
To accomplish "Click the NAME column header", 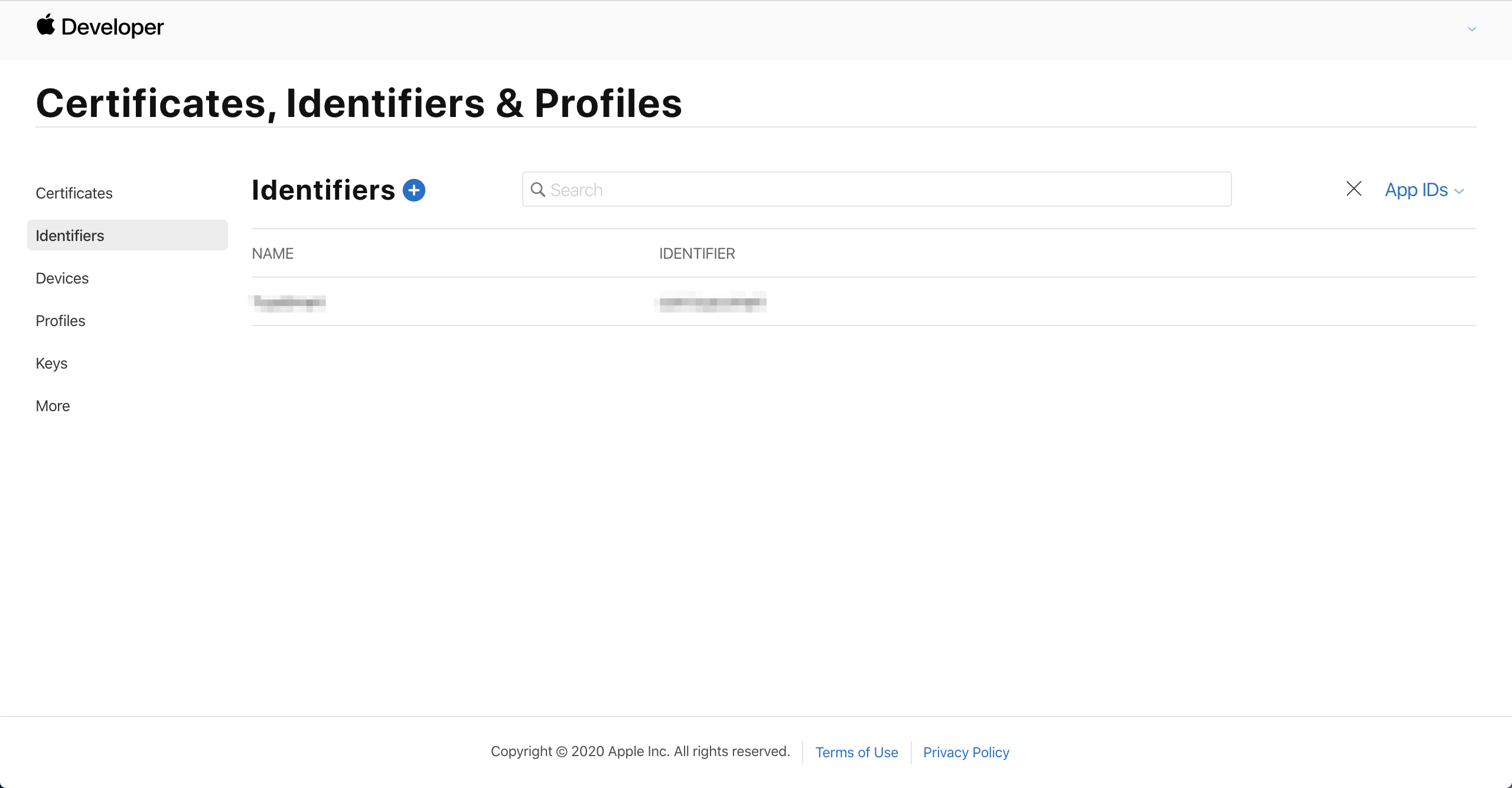I will pyautogui.click(x=272, y=253).
